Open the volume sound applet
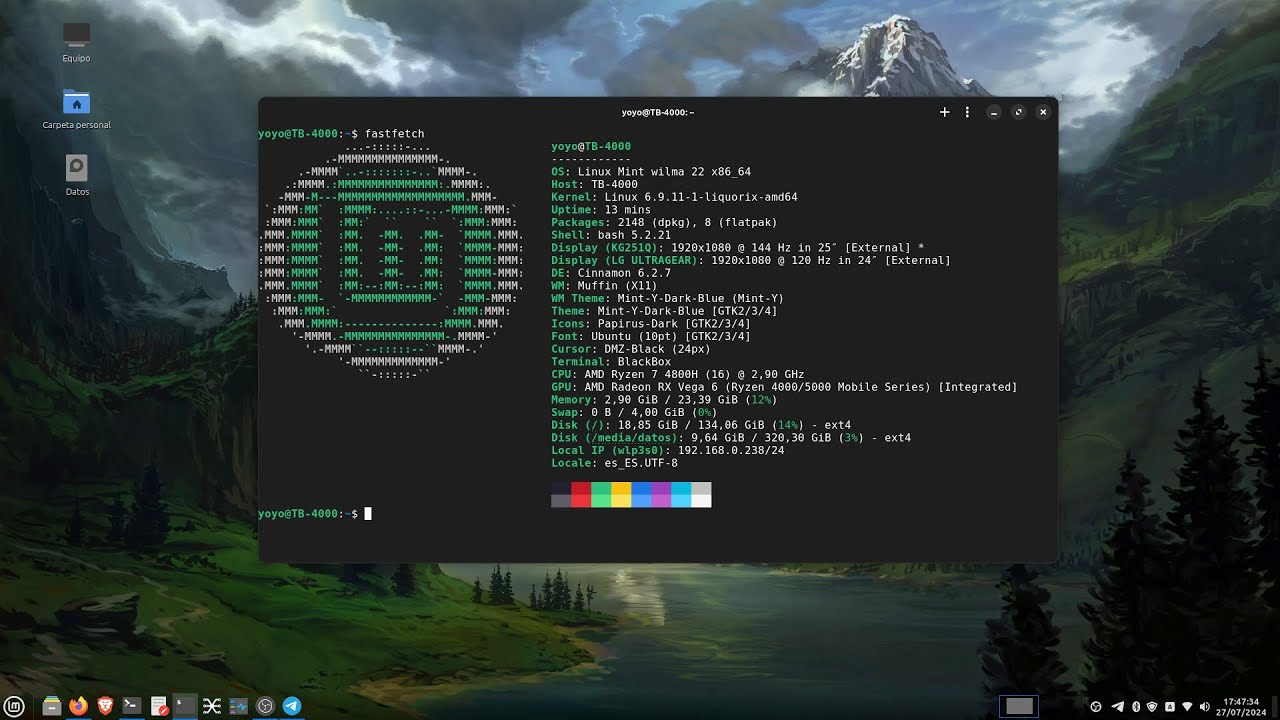This screenshot has width=1280, height=720. pos(1204,707)
